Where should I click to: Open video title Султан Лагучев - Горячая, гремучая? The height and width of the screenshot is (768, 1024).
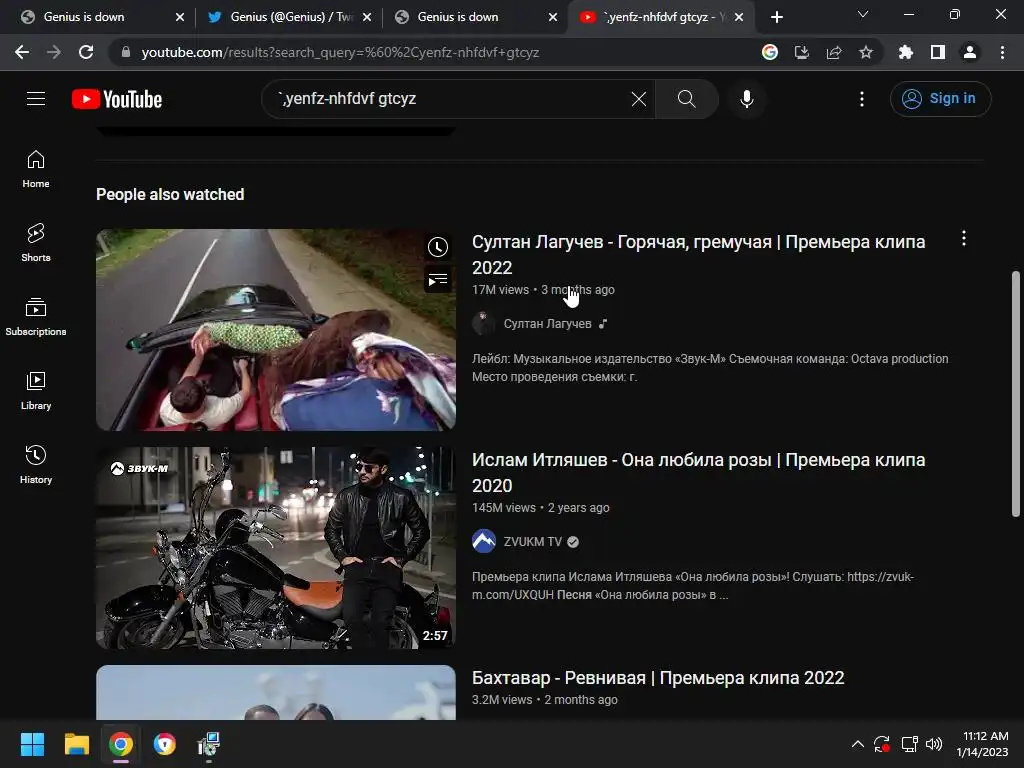tap(698, 254)
